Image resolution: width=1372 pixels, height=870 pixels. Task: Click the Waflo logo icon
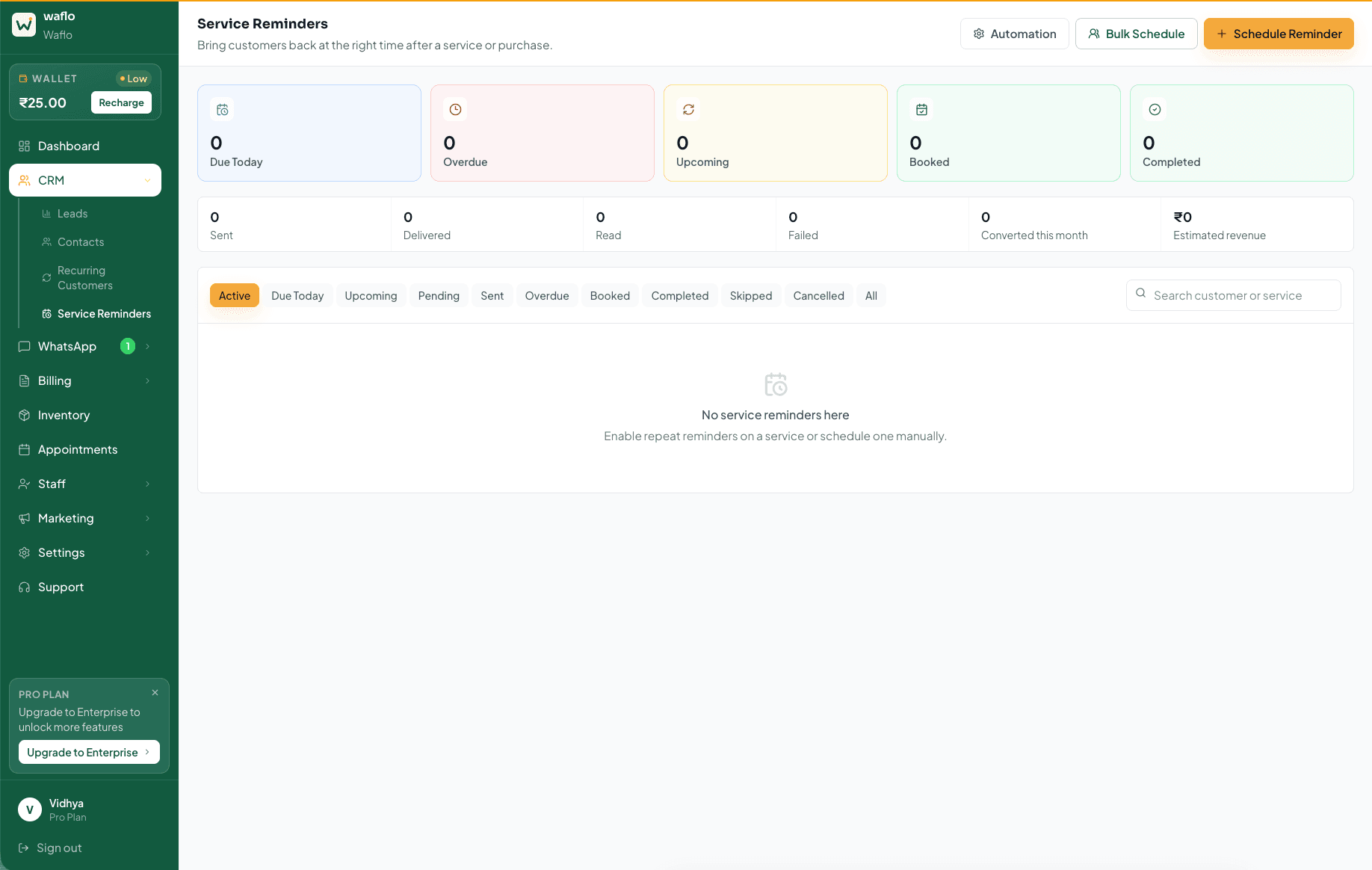[x=24, y=25]
